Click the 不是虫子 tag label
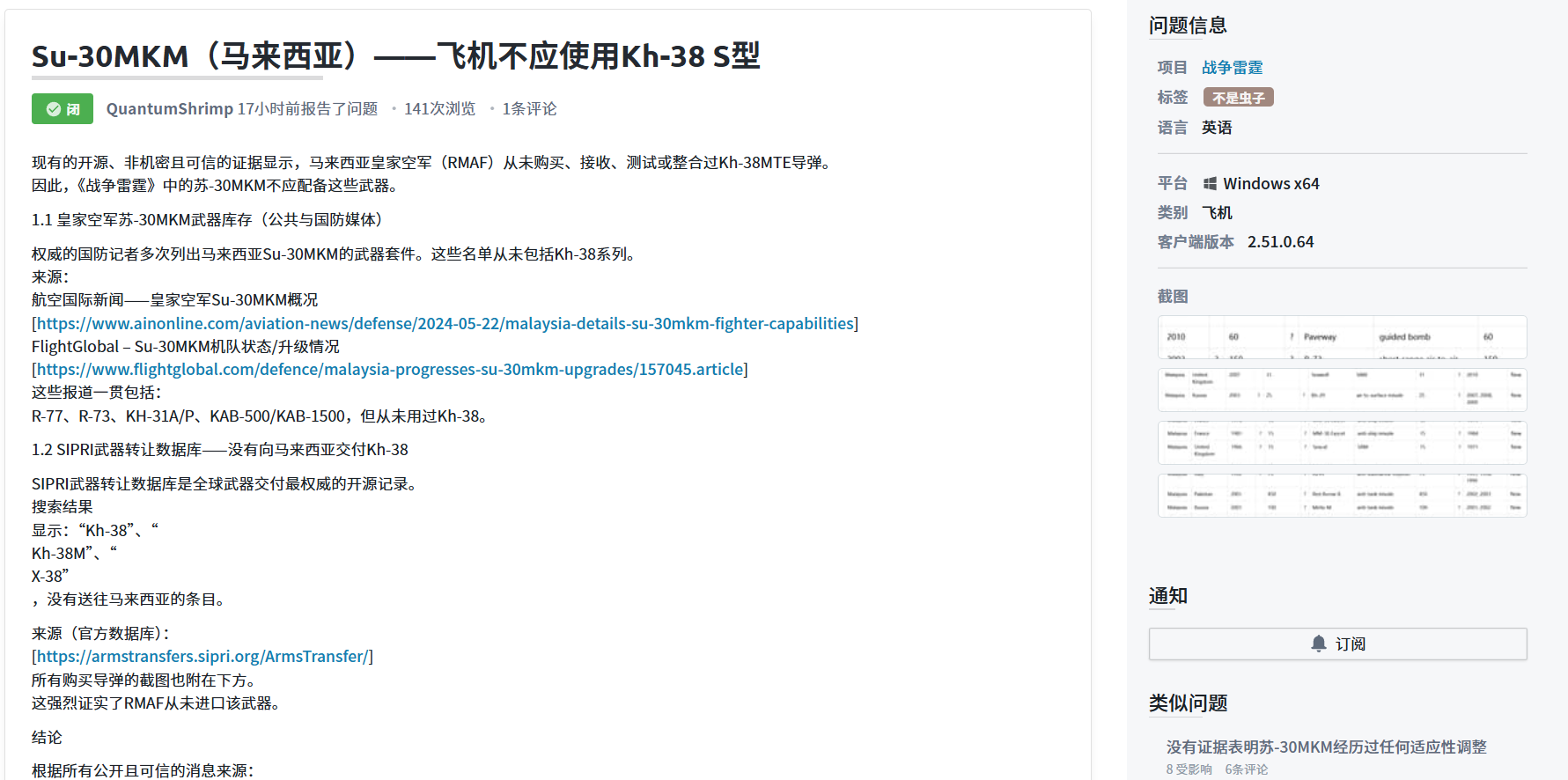 click(1238, 98)
